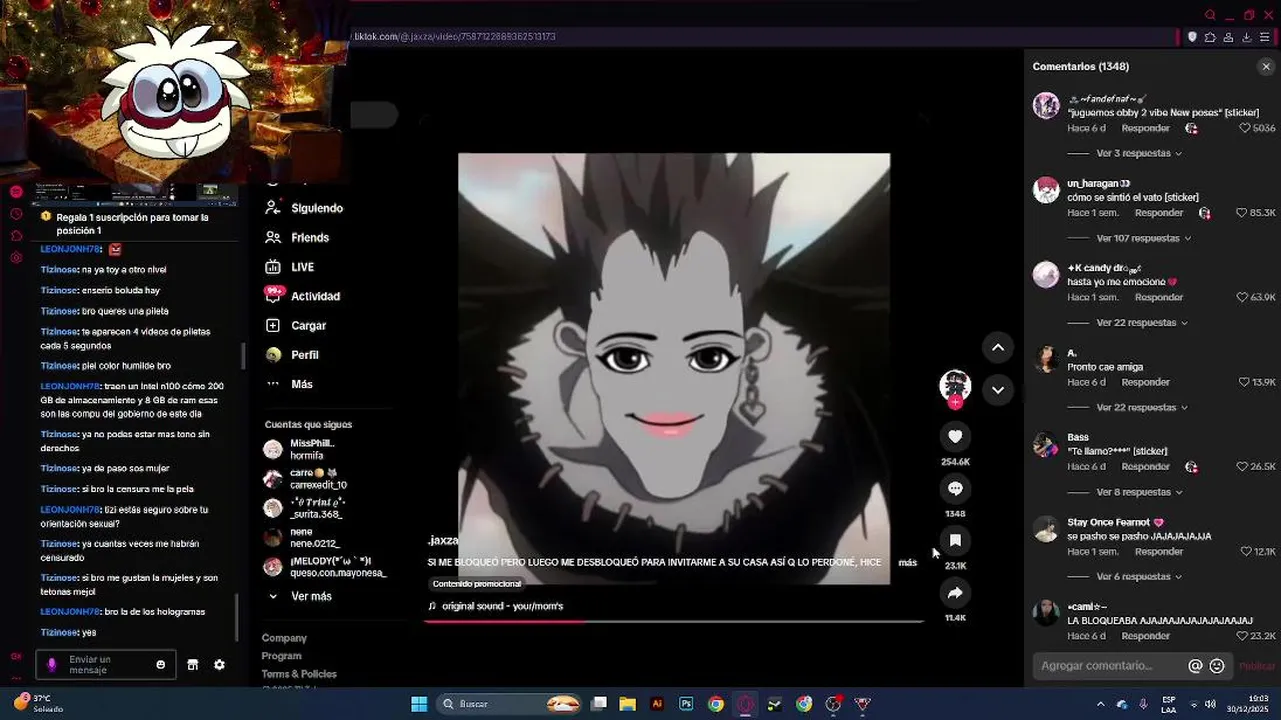Open the Program footer link
This screenshot has width=1281, height=720.
(281, 656)
